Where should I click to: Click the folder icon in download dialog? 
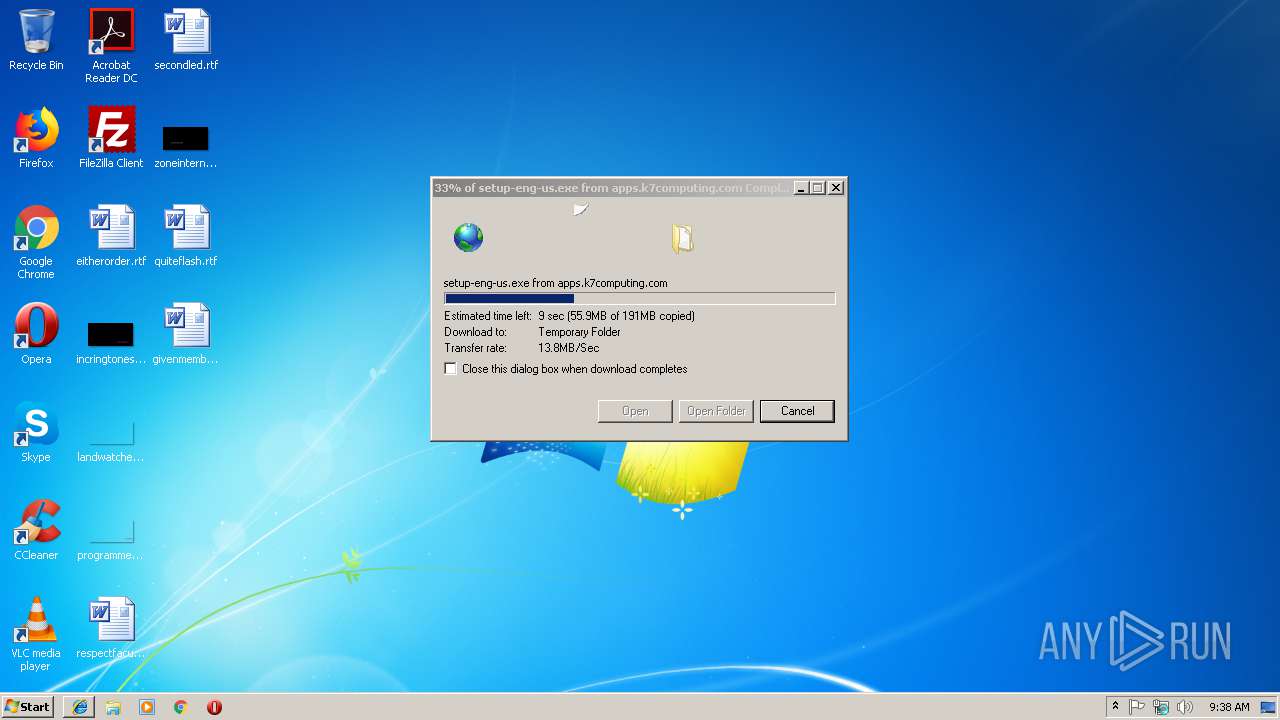tap(682, 238)
